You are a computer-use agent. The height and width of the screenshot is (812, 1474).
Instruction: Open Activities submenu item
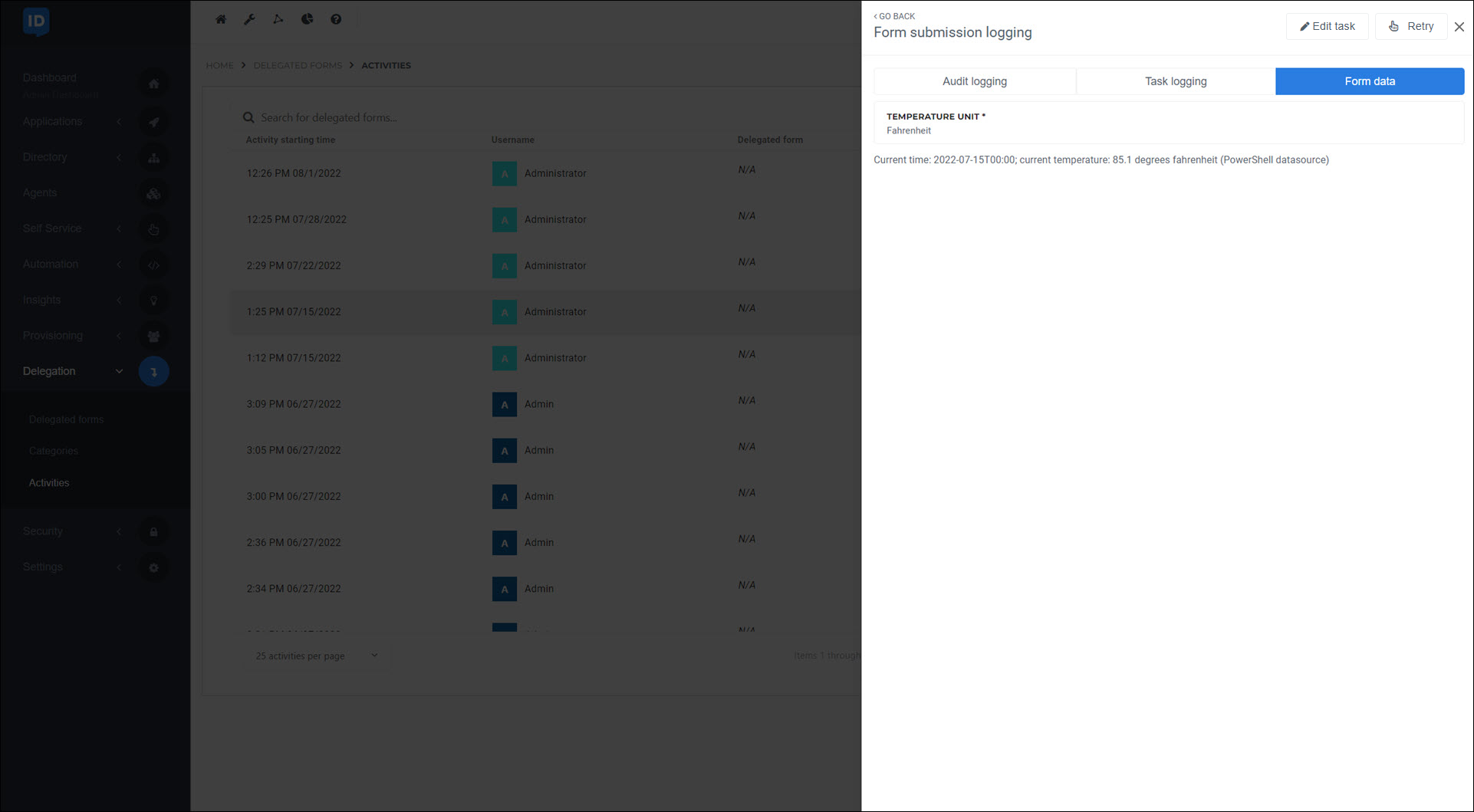pos(49,482)
